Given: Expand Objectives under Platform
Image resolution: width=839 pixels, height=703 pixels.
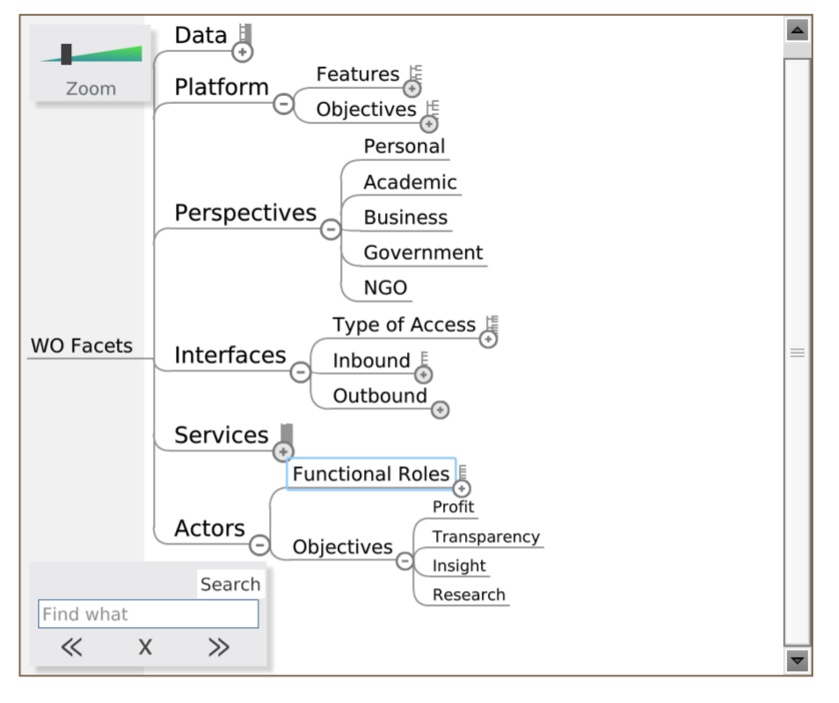Looking at the screenshot, I should [x=429, y=124].
